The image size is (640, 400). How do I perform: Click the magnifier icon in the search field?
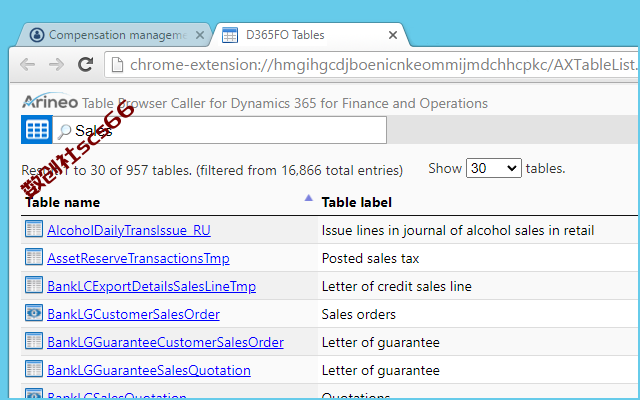click(64, 131)
